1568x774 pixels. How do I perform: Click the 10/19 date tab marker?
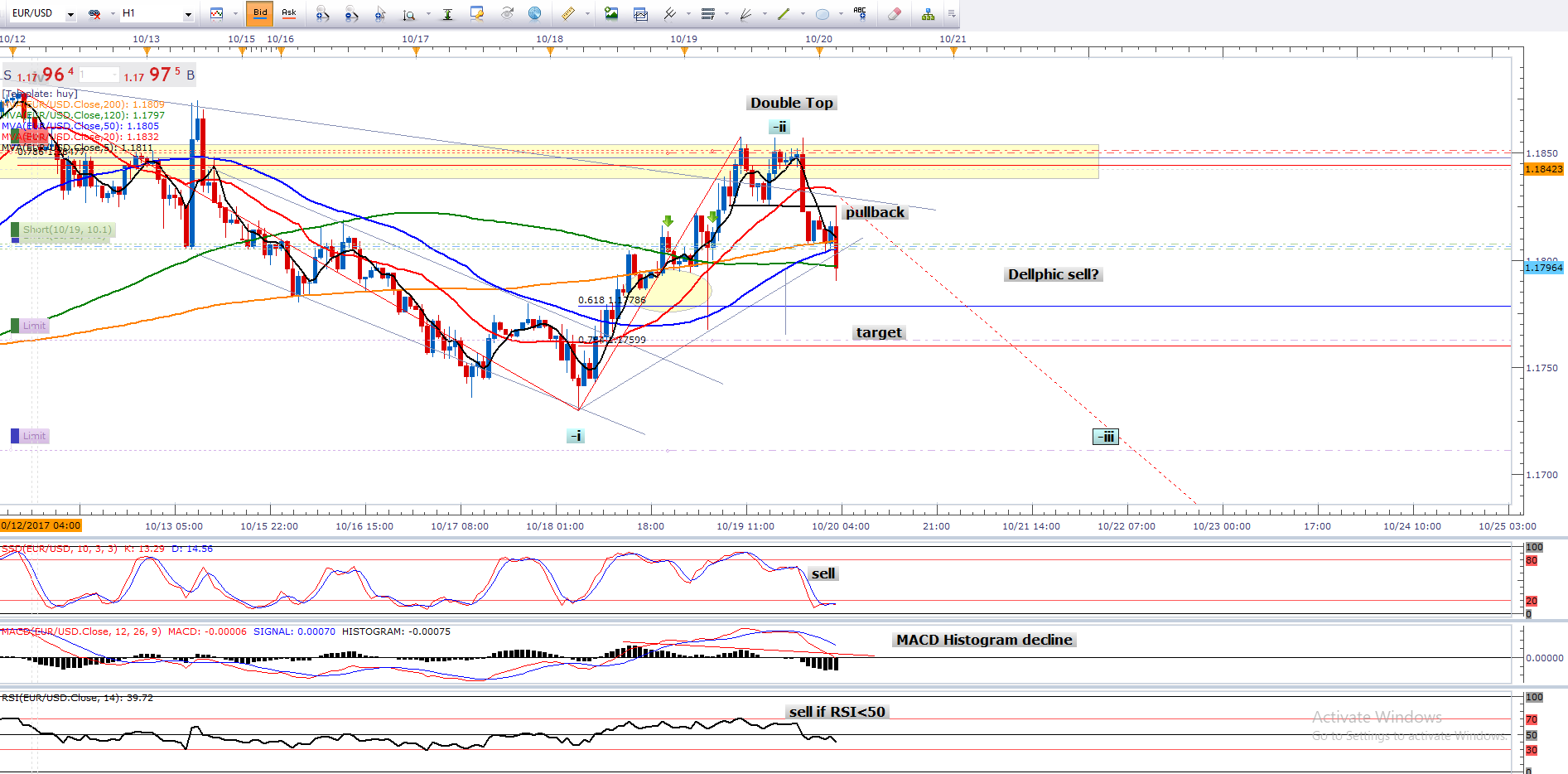click(684, 51)
